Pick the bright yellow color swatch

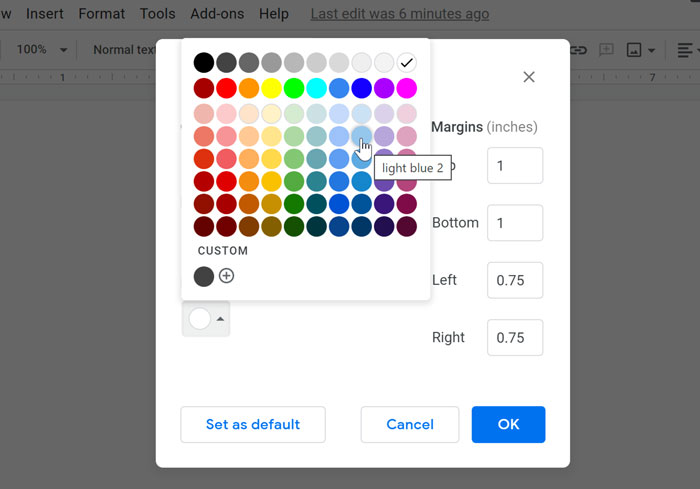271,88
